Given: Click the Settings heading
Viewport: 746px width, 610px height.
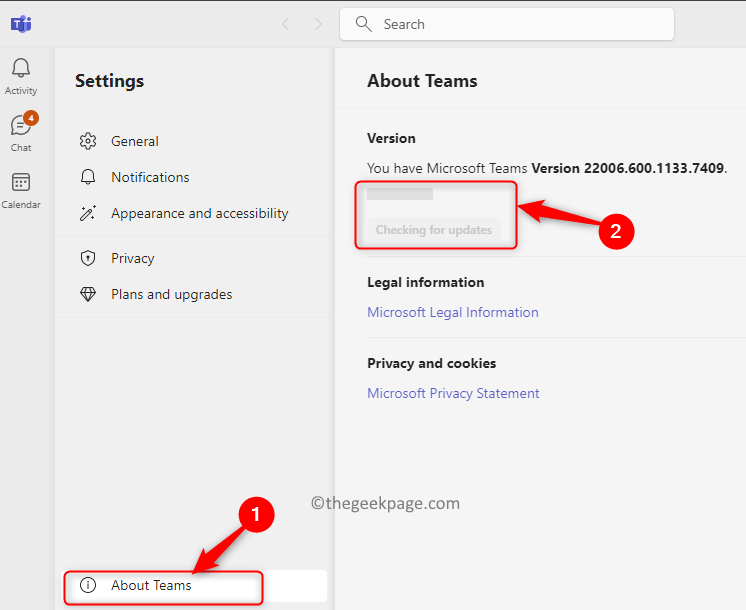Looking at the screenshot, I should [109, 81].
